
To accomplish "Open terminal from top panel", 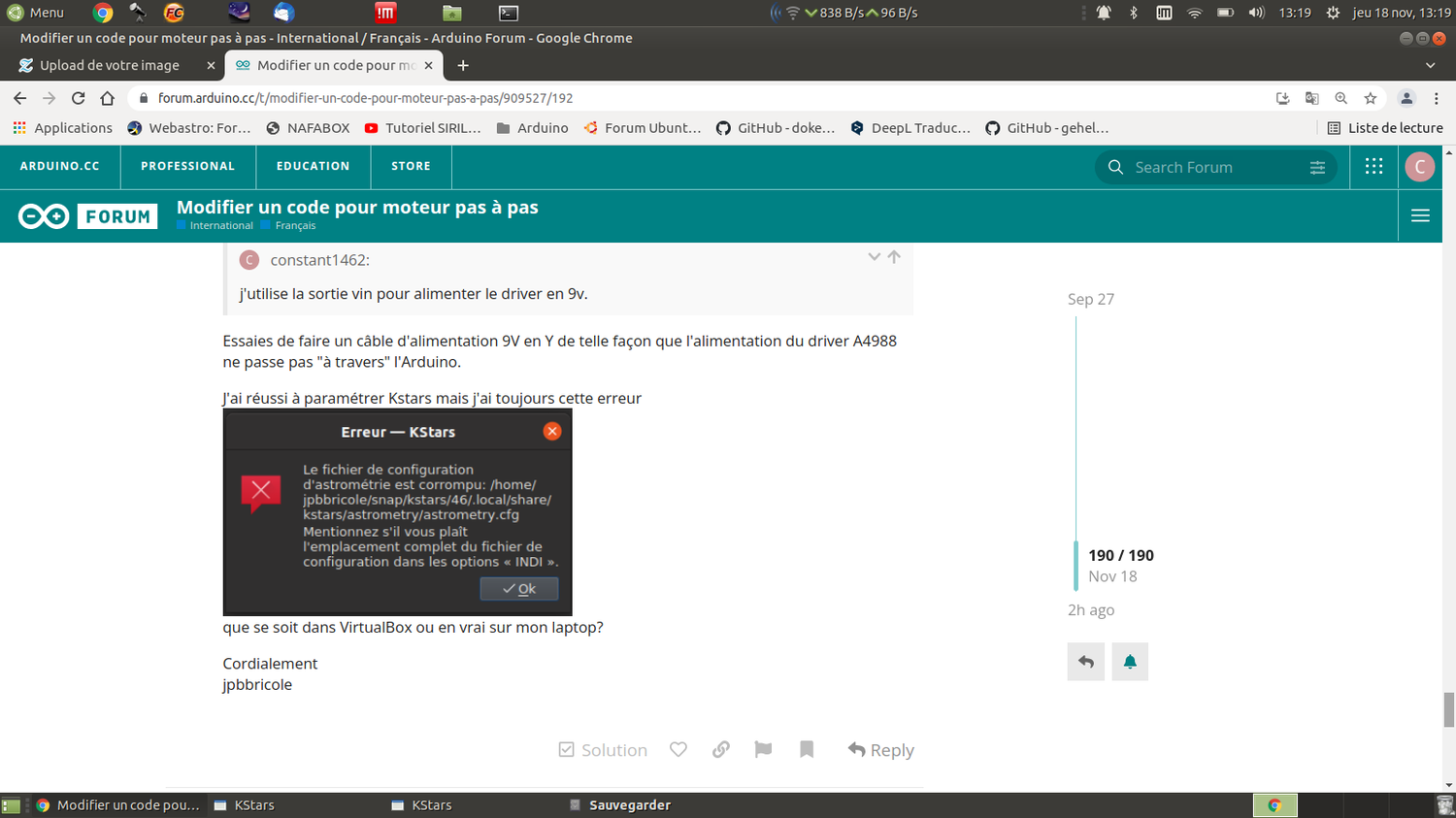I will click(x=509, y=13).
